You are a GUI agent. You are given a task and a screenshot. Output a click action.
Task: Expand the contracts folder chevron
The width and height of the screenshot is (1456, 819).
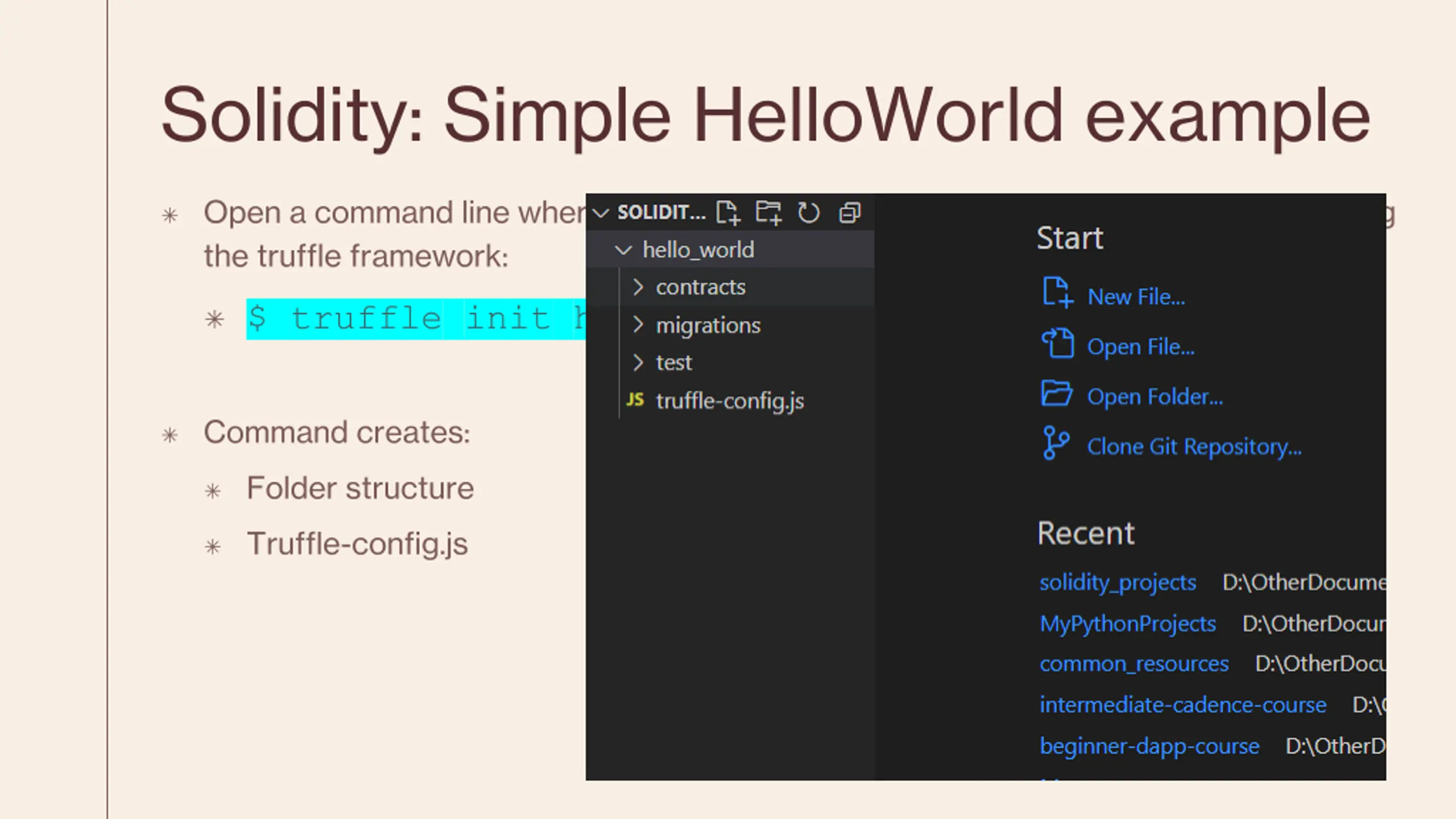[638, 287]
